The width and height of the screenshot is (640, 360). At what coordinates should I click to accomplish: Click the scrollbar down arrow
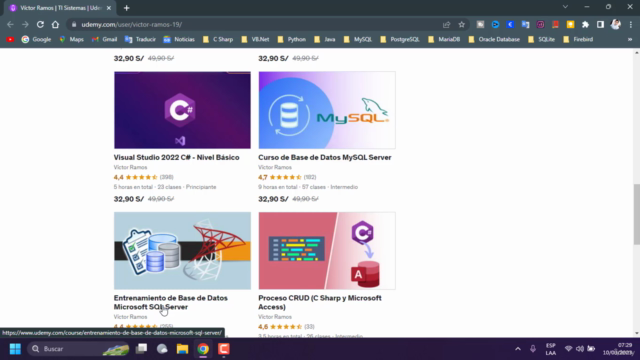coord(636,333)
